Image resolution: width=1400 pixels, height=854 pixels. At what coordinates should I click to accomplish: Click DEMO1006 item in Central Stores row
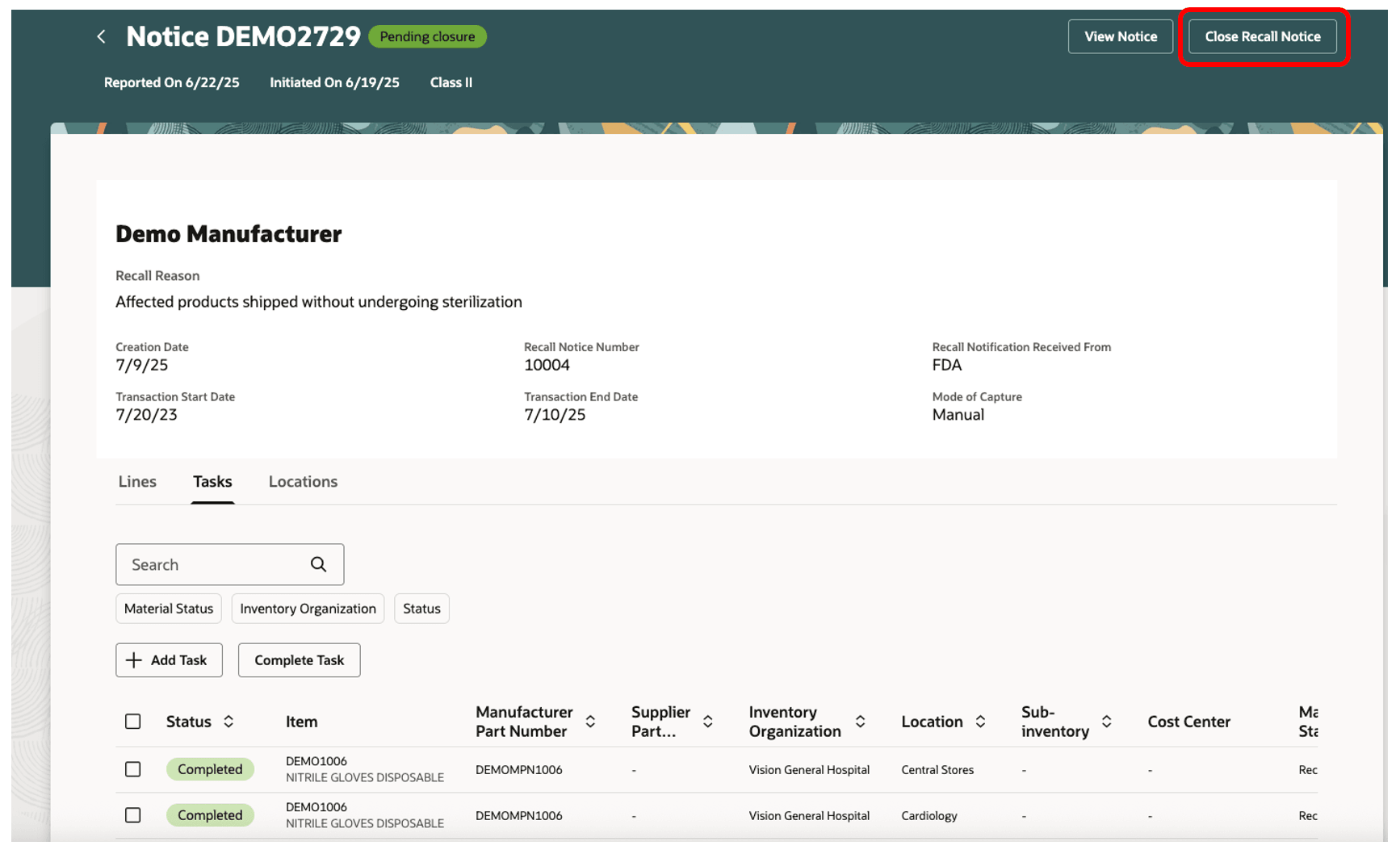click(x=316, y=761)
